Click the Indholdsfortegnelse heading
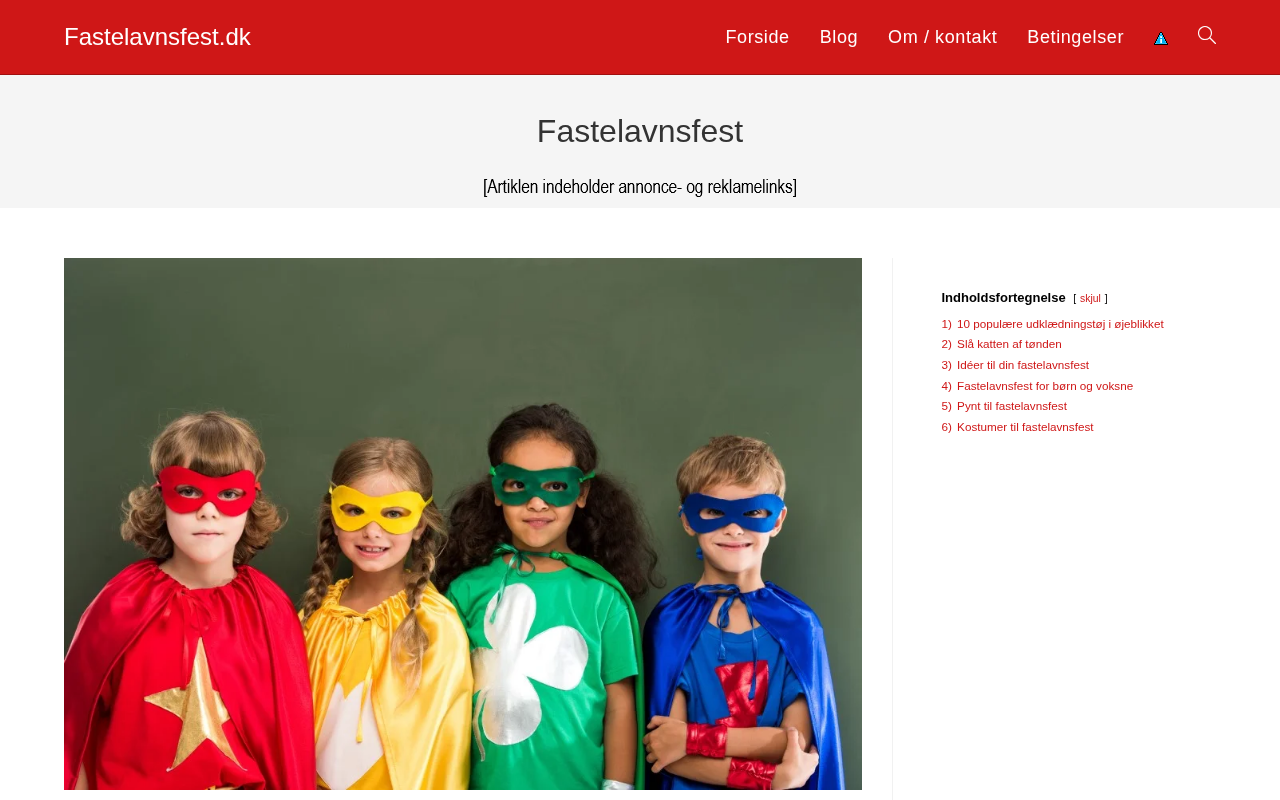 point(1003,297)
